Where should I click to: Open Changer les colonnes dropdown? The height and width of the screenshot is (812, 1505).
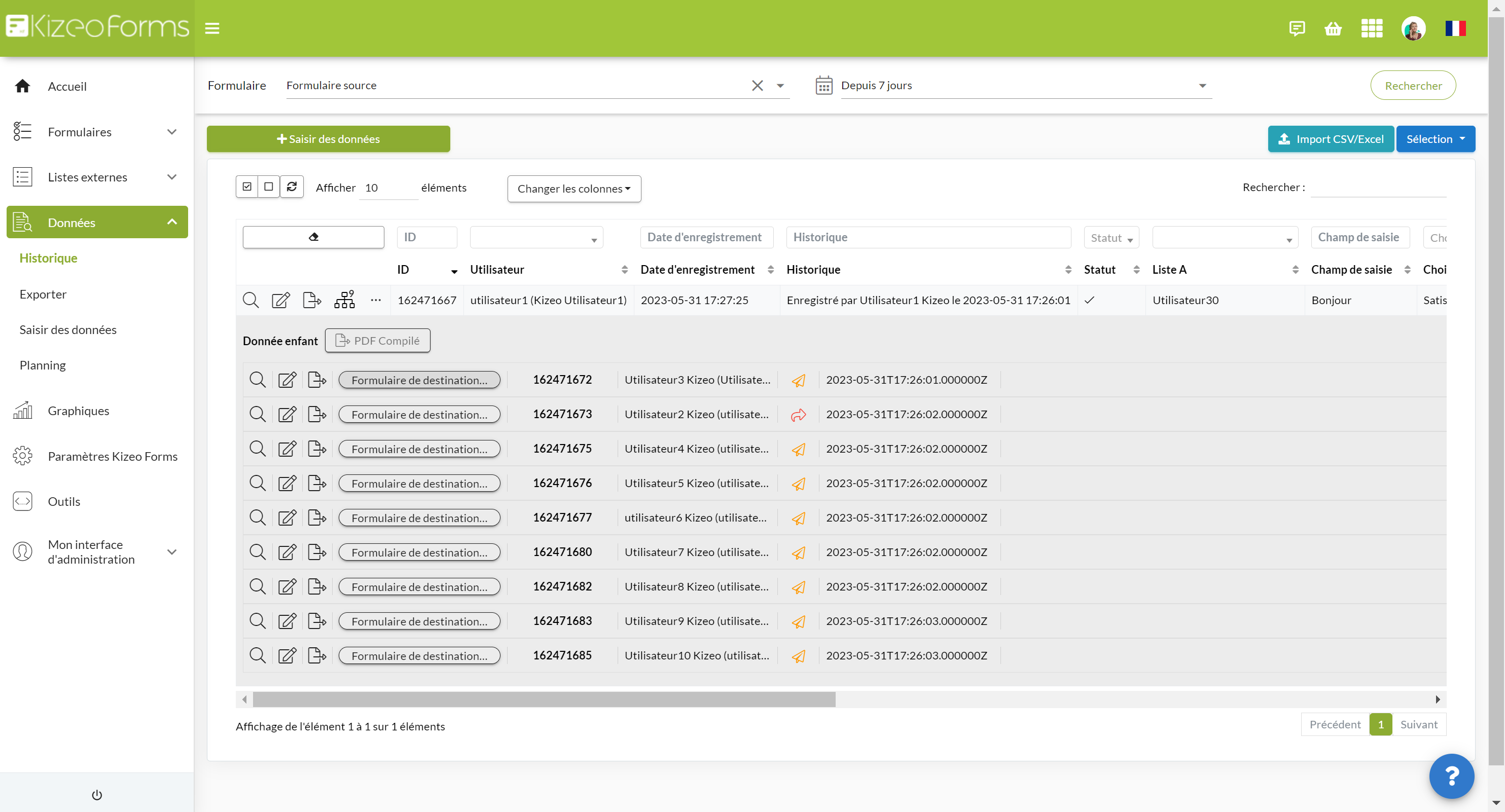[574, 188]
